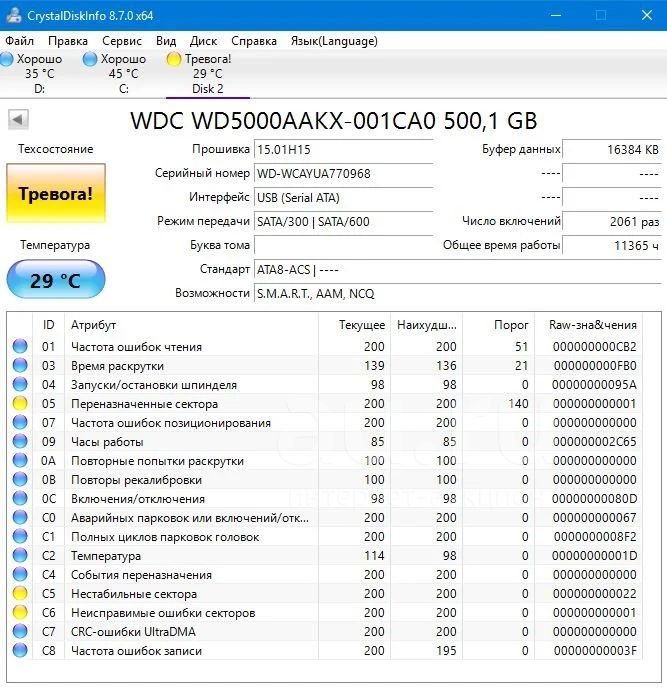Select row Часы работы
Screen dimensions: 667x688
325,441
